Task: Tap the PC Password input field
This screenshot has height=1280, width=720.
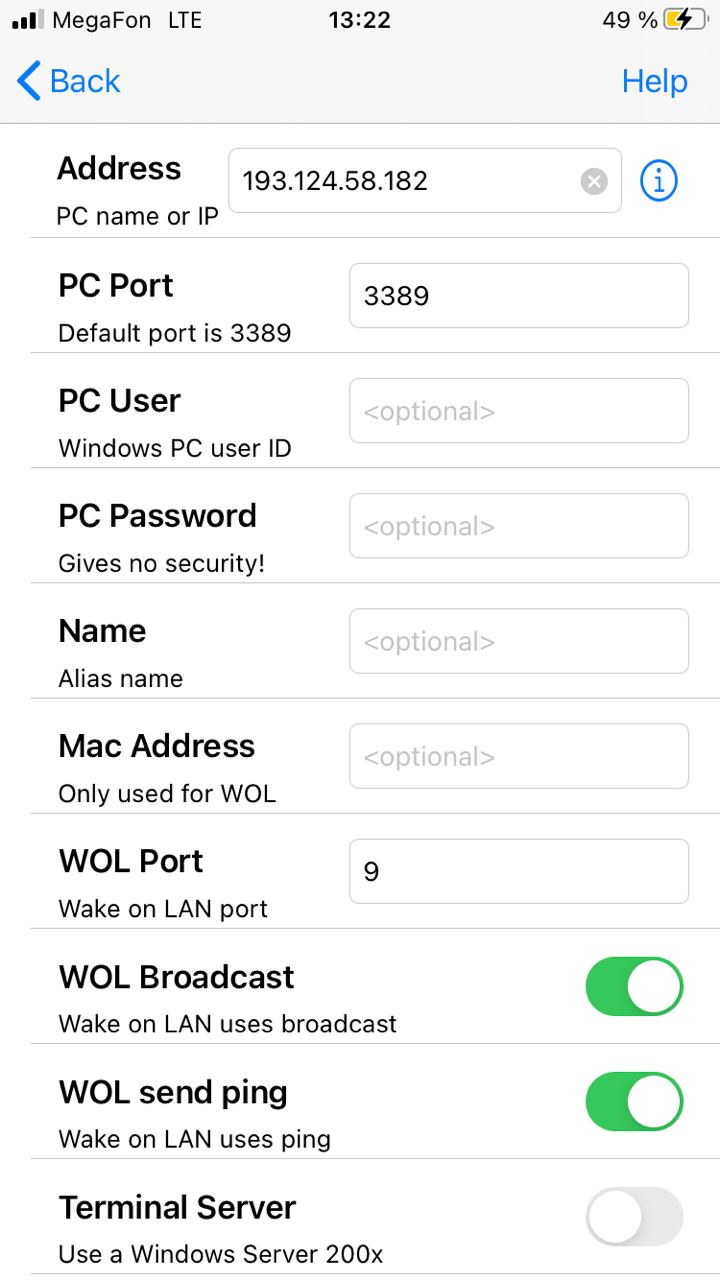Action: (518, 526)
